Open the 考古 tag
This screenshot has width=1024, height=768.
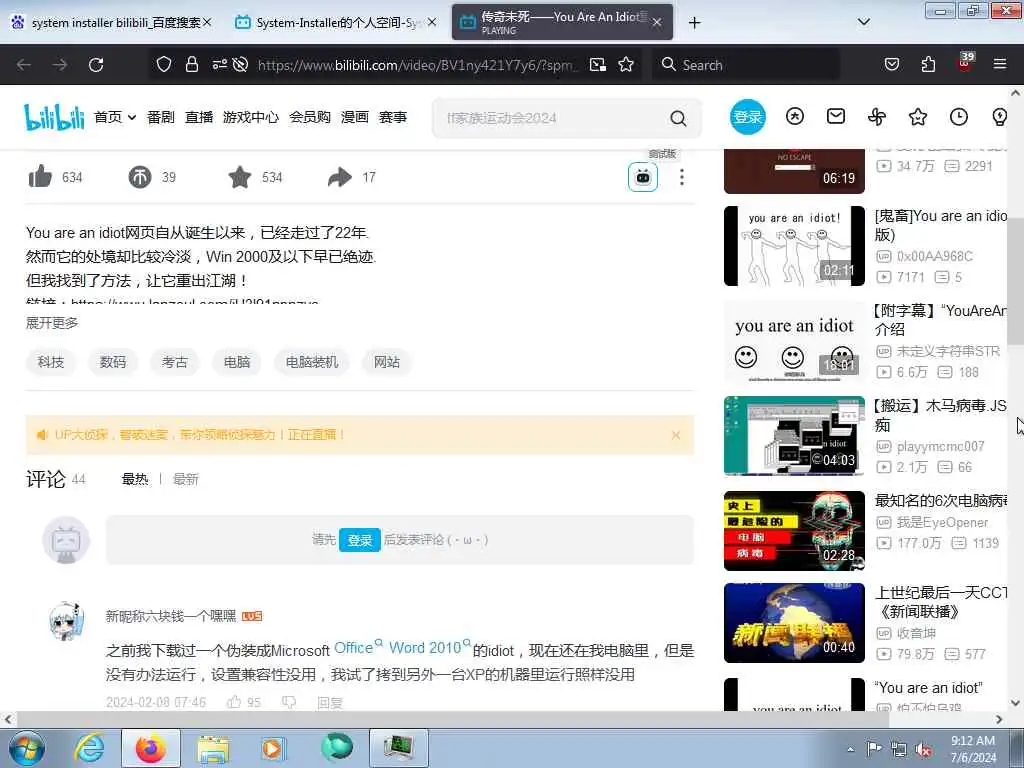pos(175,362)
